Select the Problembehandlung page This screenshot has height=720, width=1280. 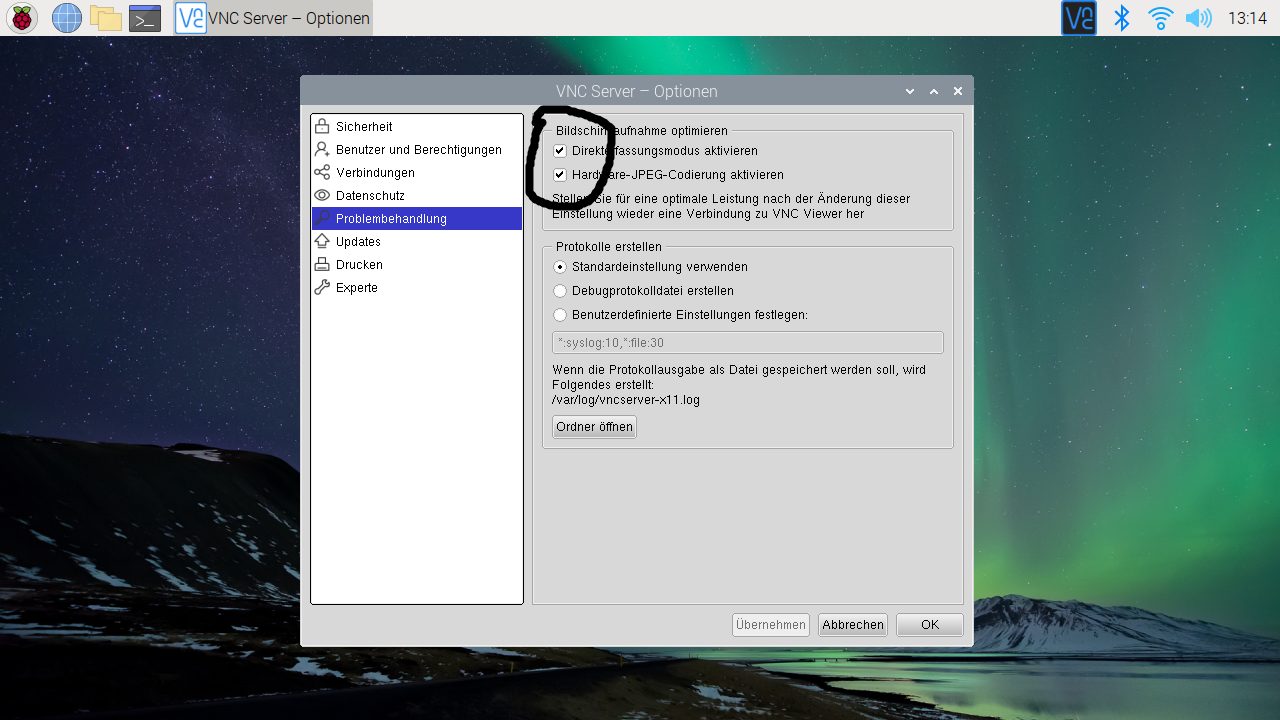click(x=417, y=218)
